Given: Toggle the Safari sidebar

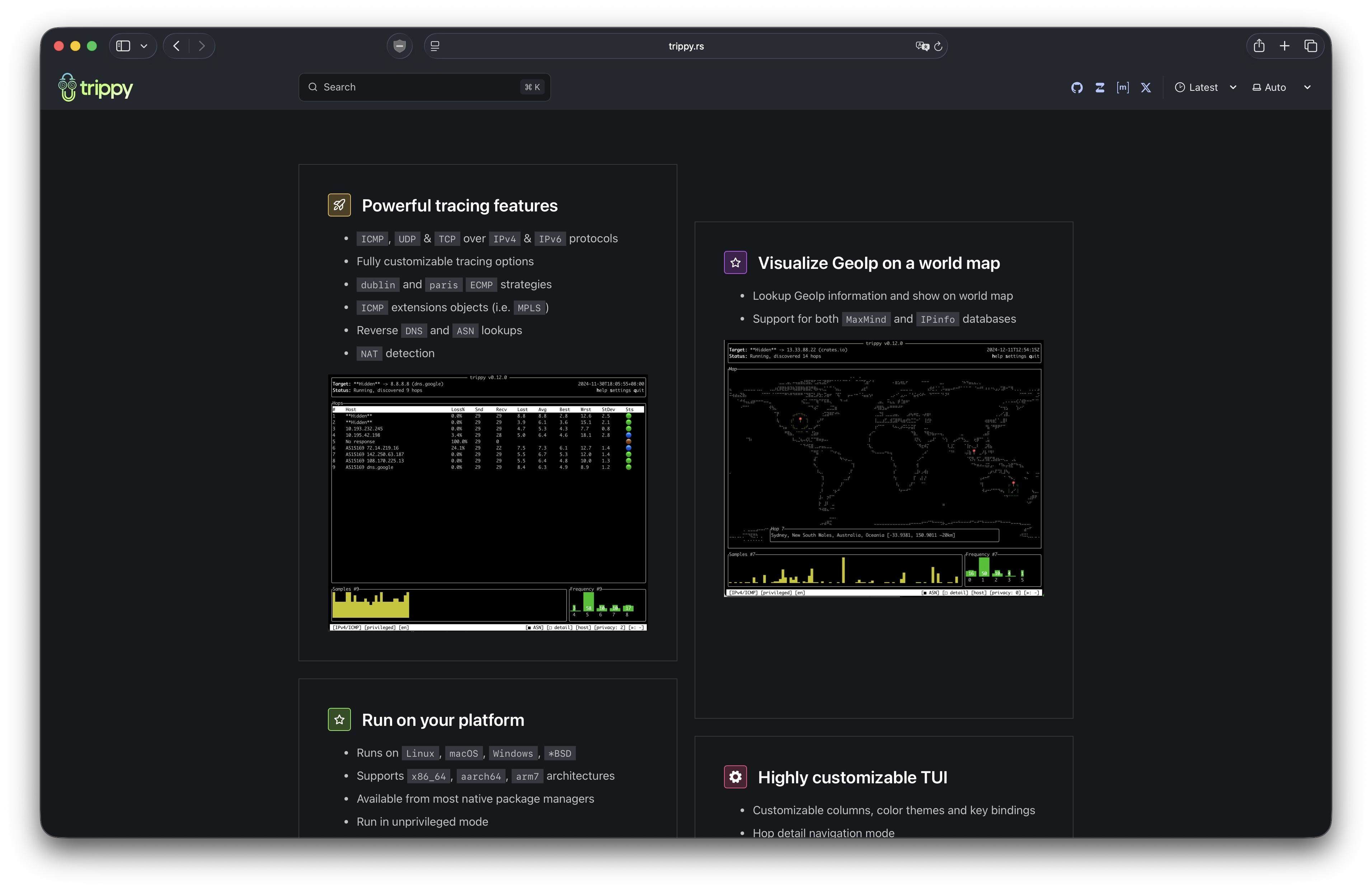Looking at the screenshot, I should point(123,46).
